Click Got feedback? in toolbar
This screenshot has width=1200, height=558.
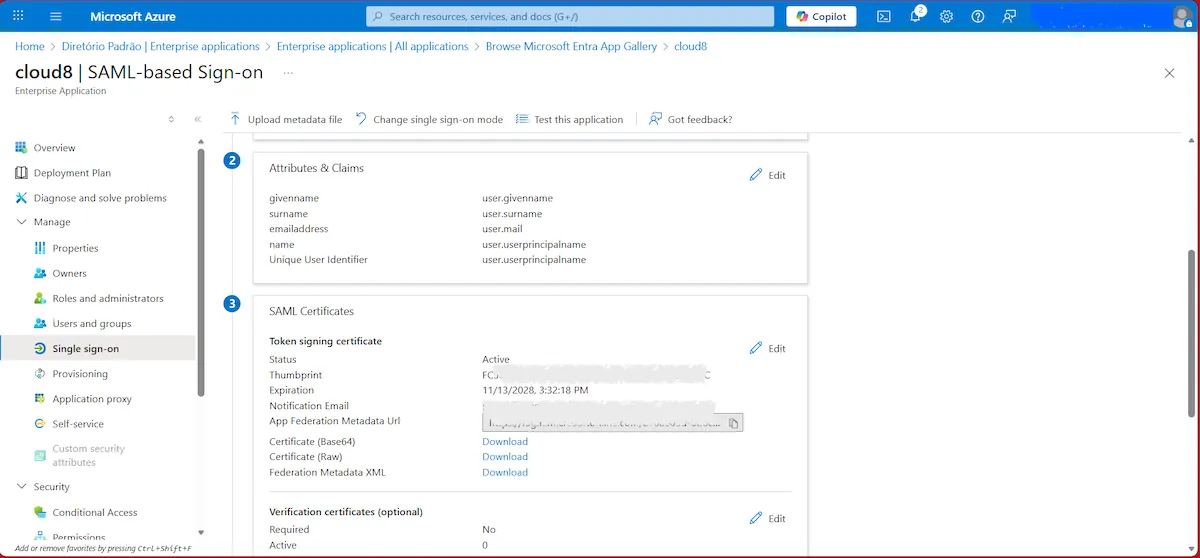[x=691, y=119]
